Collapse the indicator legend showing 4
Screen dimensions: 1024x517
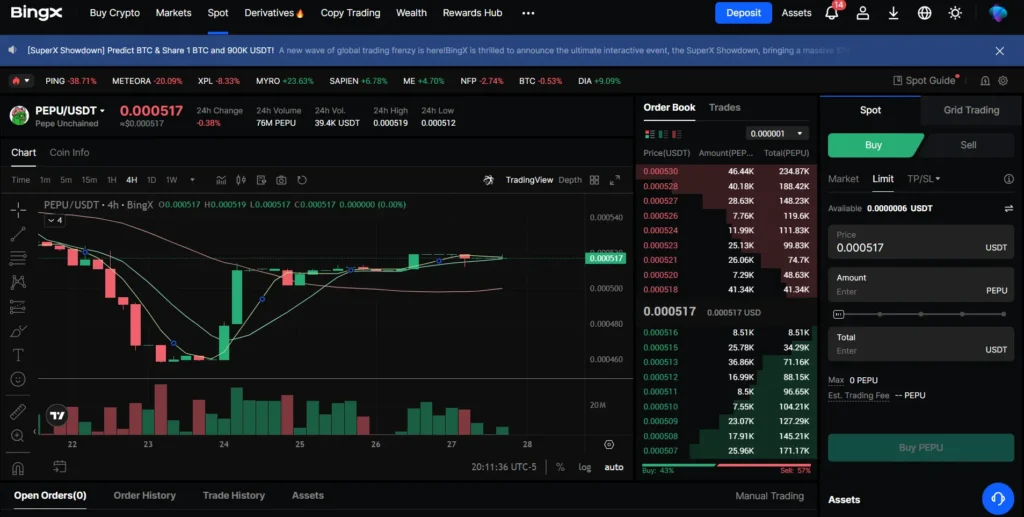54,221
